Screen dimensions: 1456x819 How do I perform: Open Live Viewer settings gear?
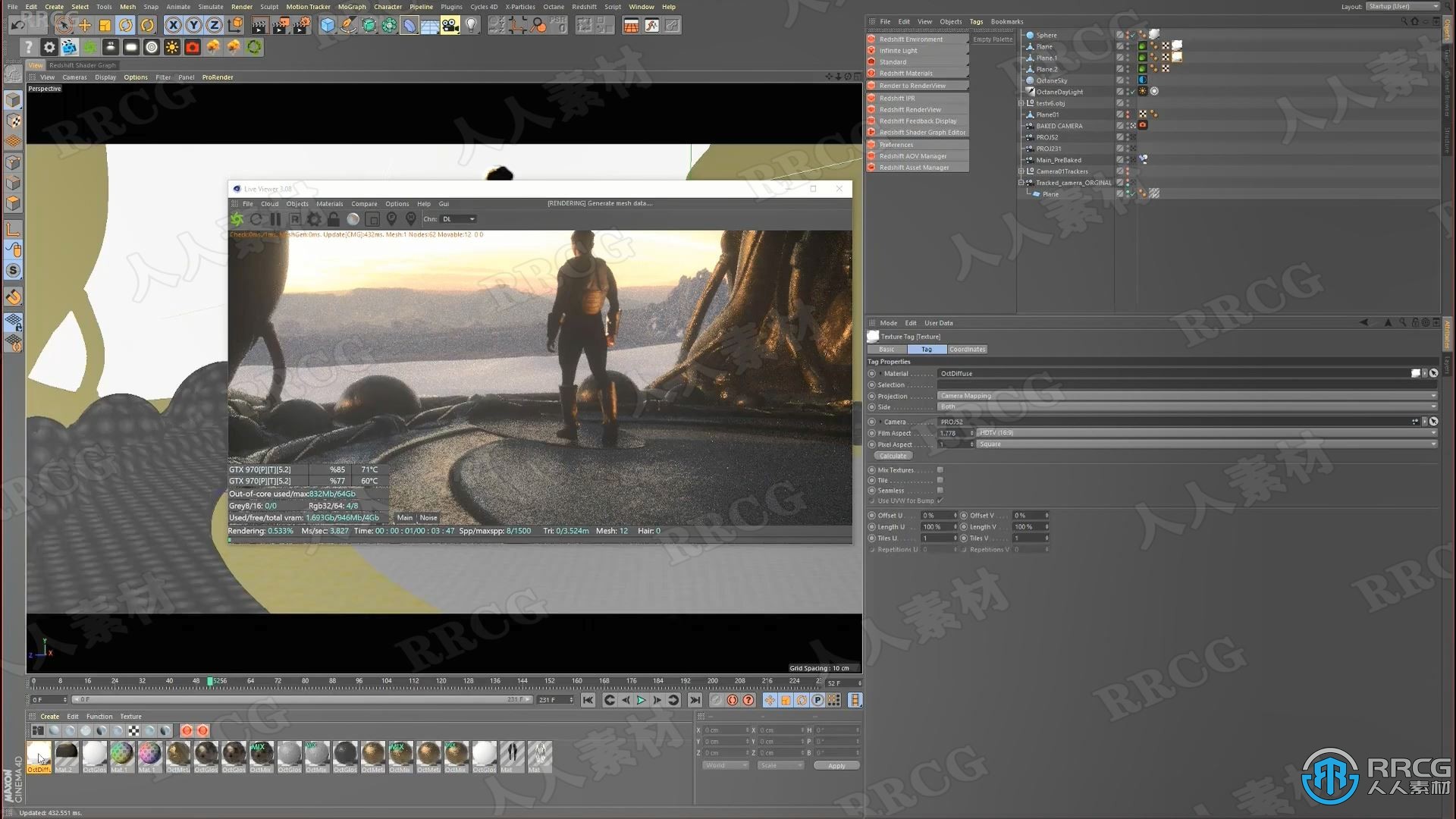pyautogui.click(x=314, y=219)
